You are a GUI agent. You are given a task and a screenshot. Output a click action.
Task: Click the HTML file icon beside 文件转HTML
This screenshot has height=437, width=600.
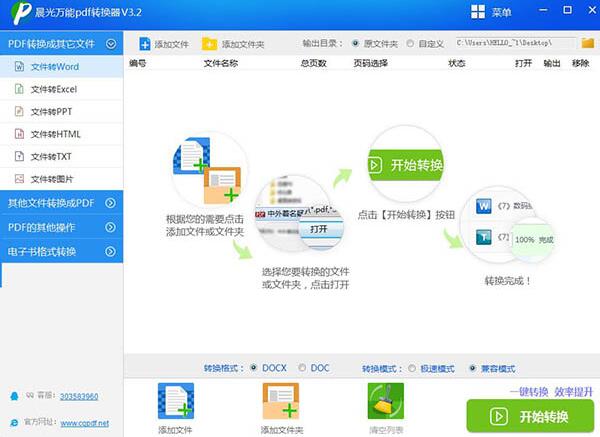coord(19,134)
